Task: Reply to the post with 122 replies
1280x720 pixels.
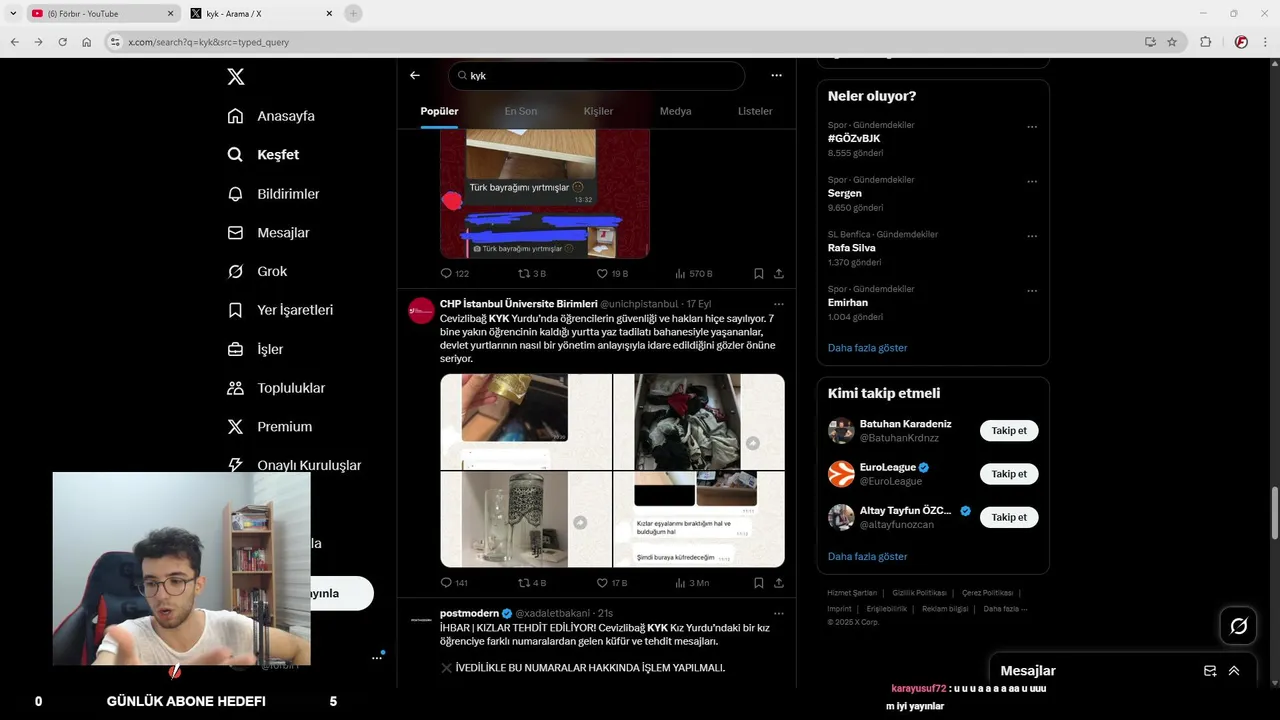Action: [454, 273]
